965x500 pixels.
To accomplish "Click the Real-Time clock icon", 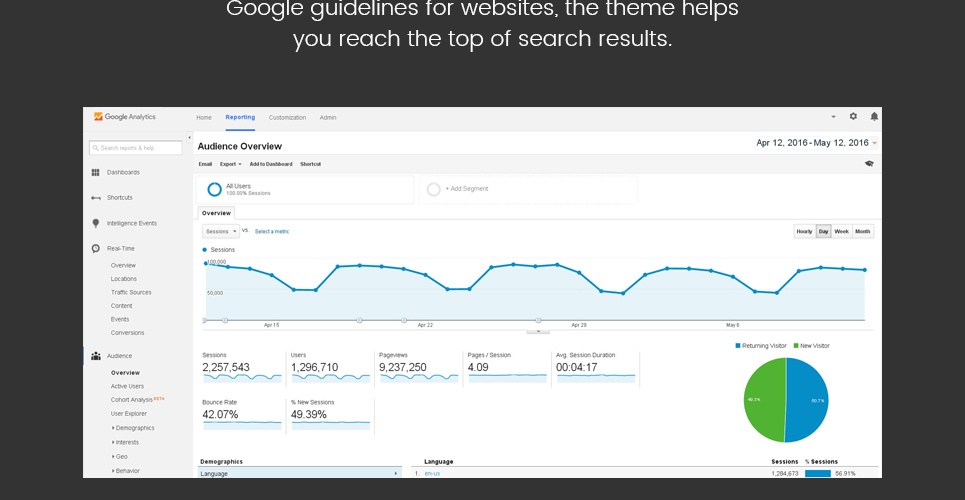I will tap(95, 249).
